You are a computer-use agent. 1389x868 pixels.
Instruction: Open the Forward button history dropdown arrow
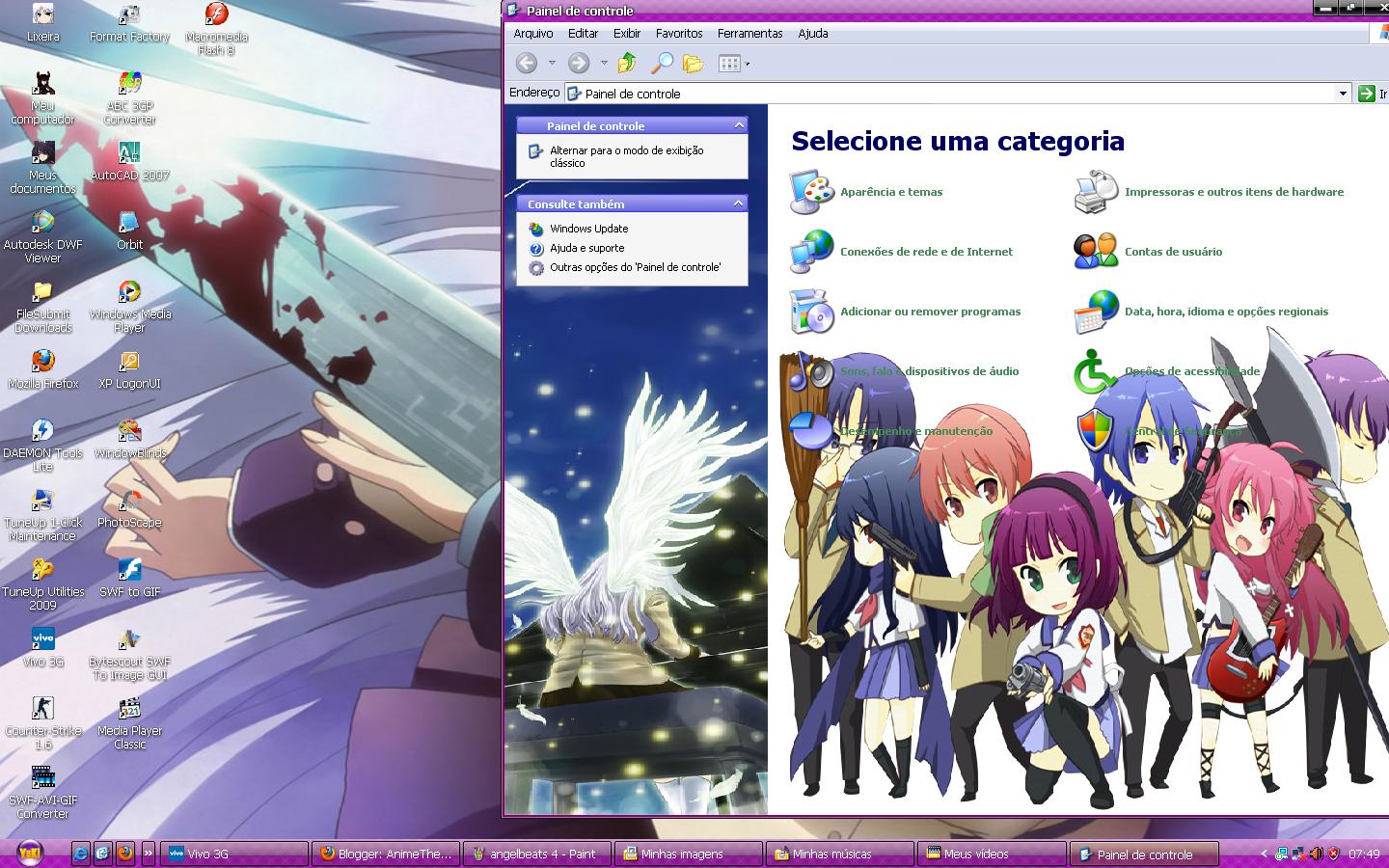point(604,64)
